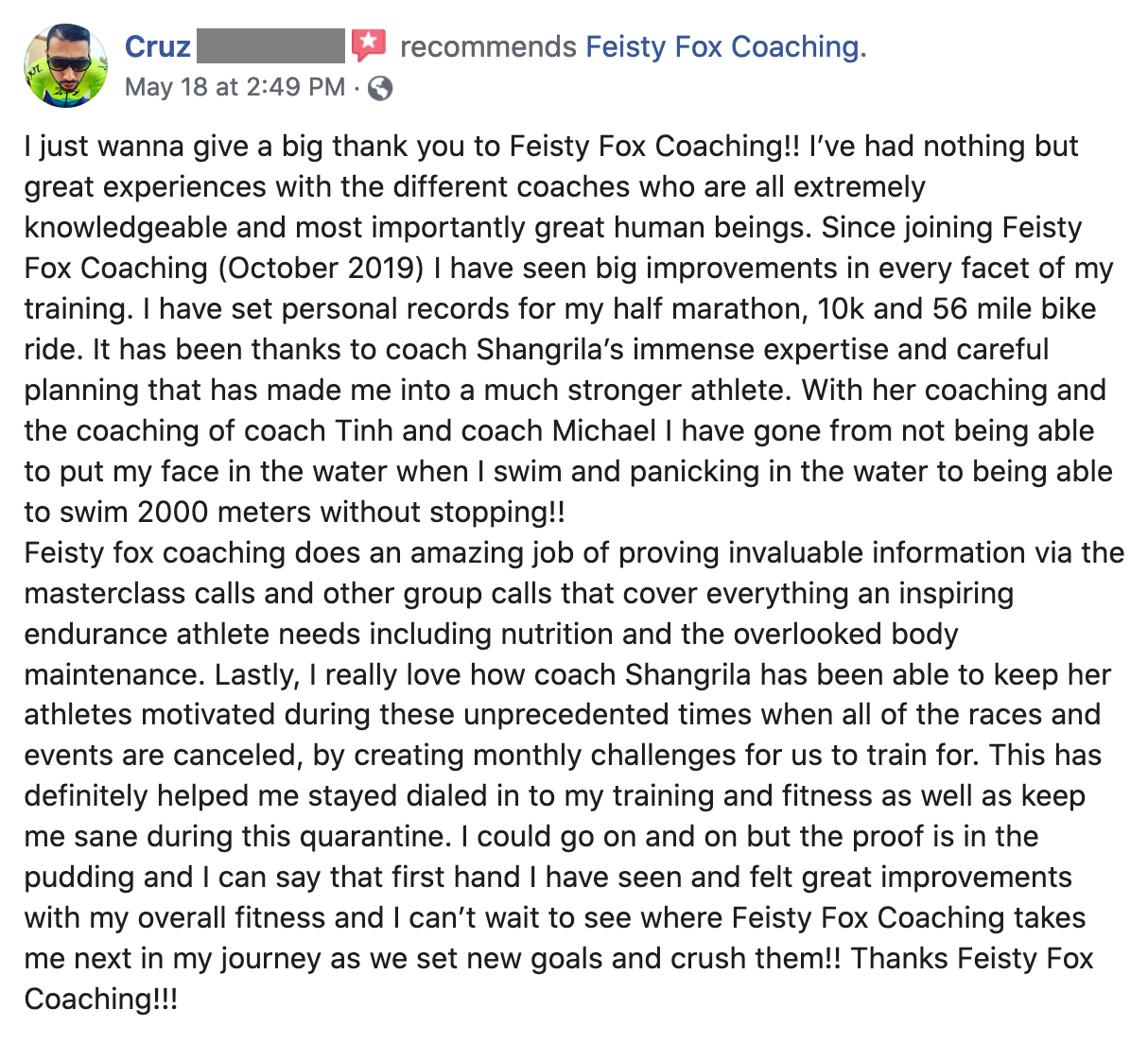Click the word recommends in the header
The height and width of the screenshot is (1044, 1148).
(x=488, y=46)
